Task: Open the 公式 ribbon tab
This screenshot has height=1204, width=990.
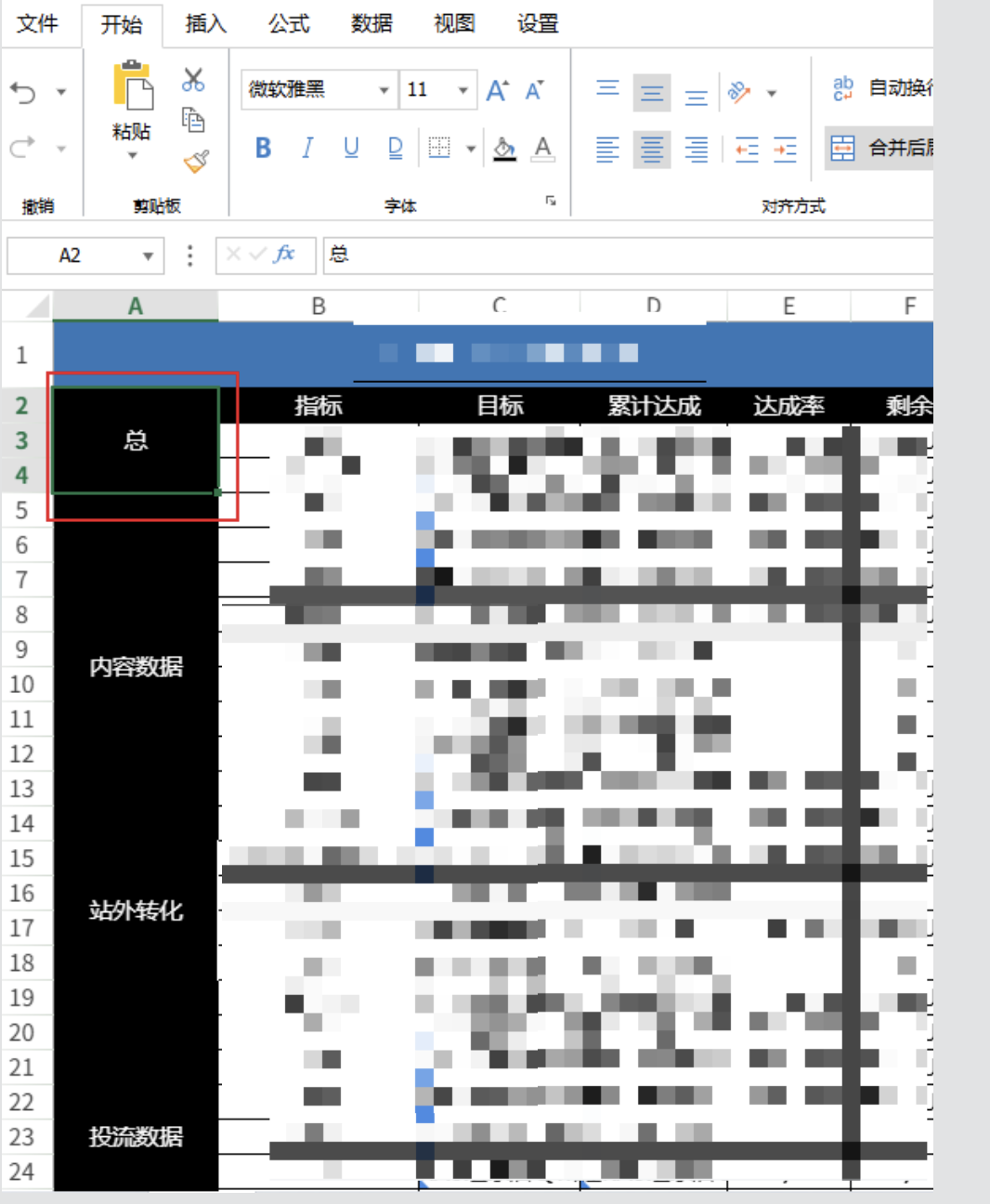Action: [289, 24]
